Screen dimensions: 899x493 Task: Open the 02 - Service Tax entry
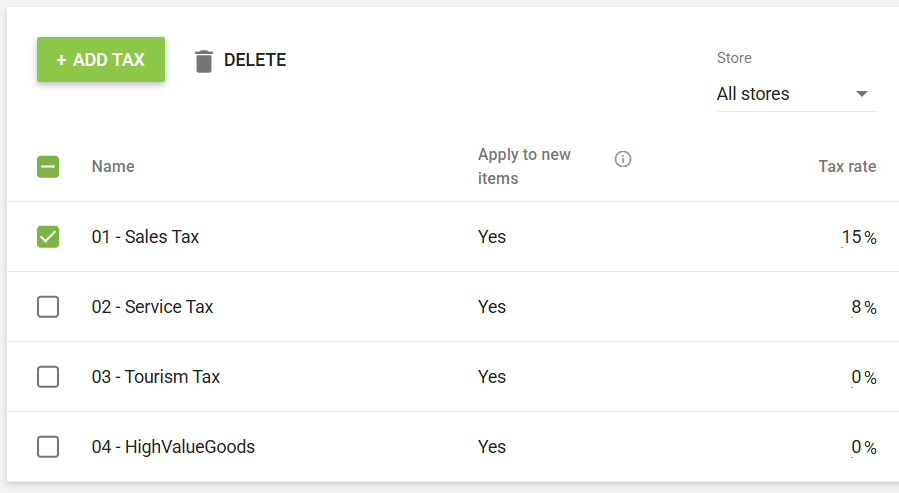pyautogui.click(x=152, y=307)
